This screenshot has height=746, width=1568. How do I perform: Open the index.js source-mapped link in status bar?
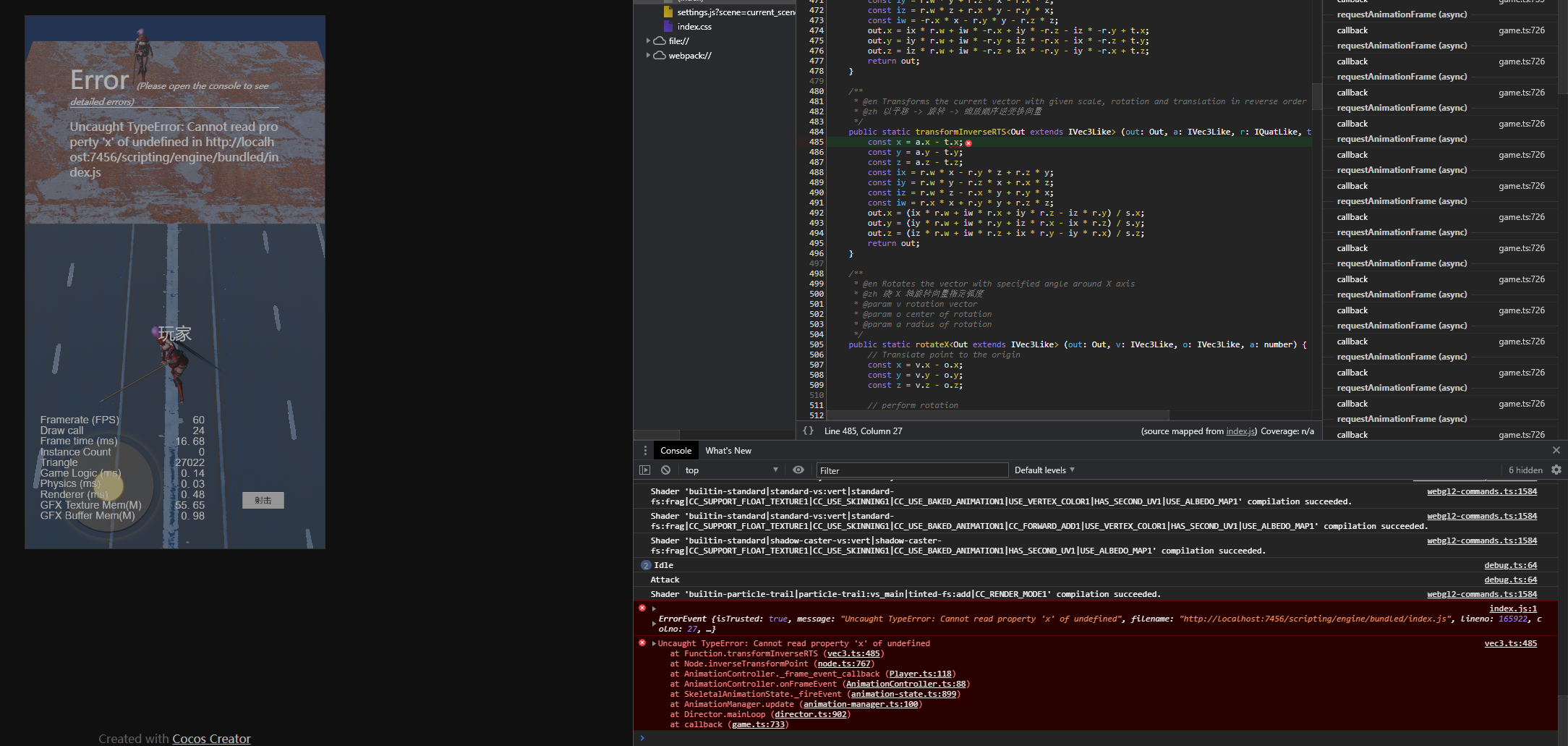pyautogui.click(x=1240, y=431)
